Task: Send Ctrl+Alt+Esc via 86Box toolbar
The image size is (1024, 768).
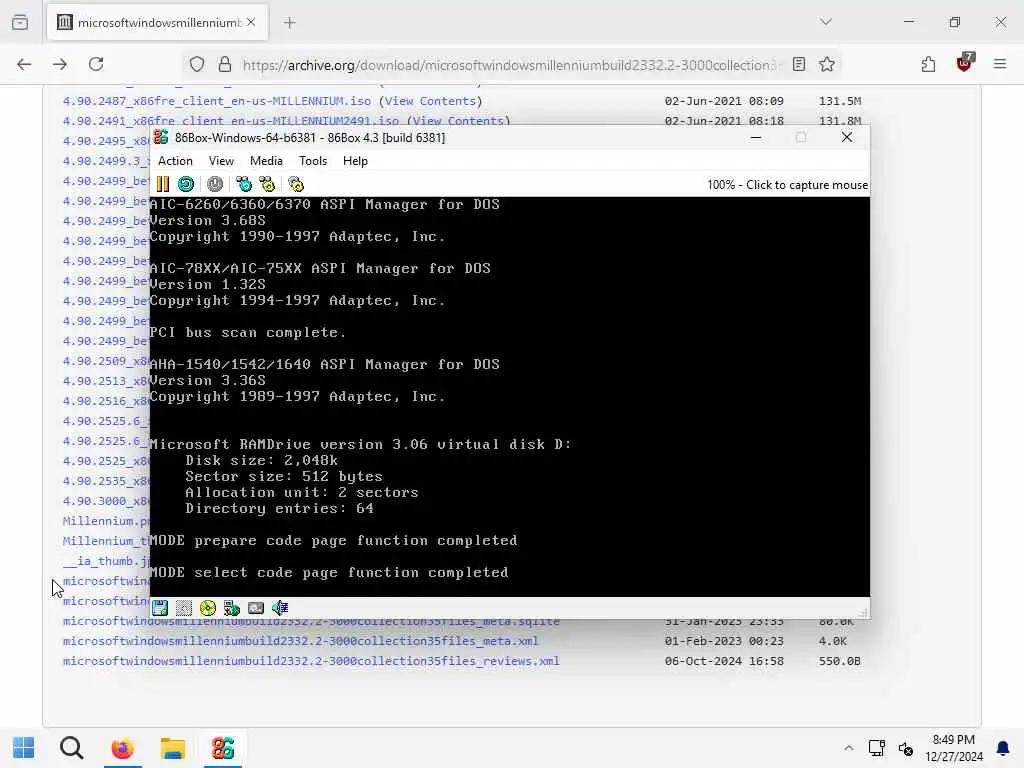Action: [x=267, y=184]
